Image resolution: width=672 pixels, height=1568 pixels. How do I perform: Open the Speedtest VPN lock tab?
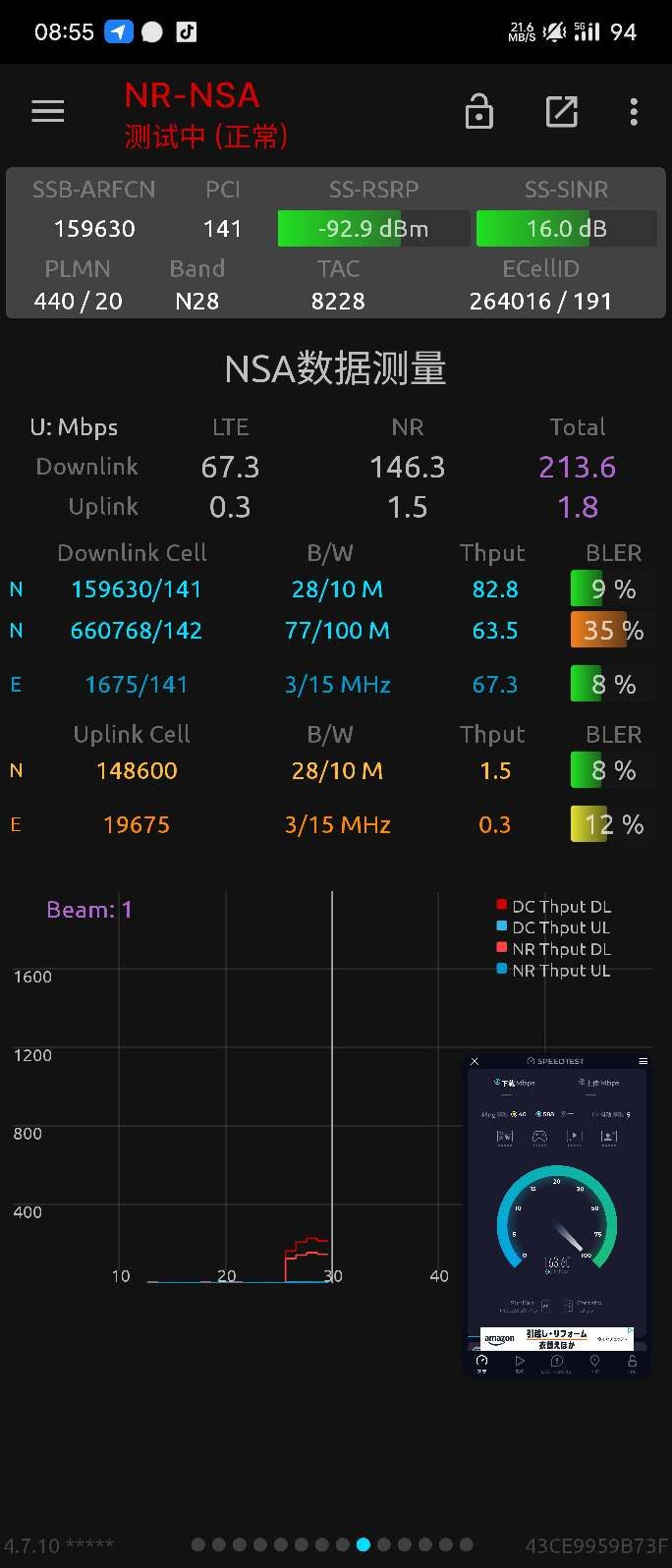pyautogui.click(x=632, y=1362)
